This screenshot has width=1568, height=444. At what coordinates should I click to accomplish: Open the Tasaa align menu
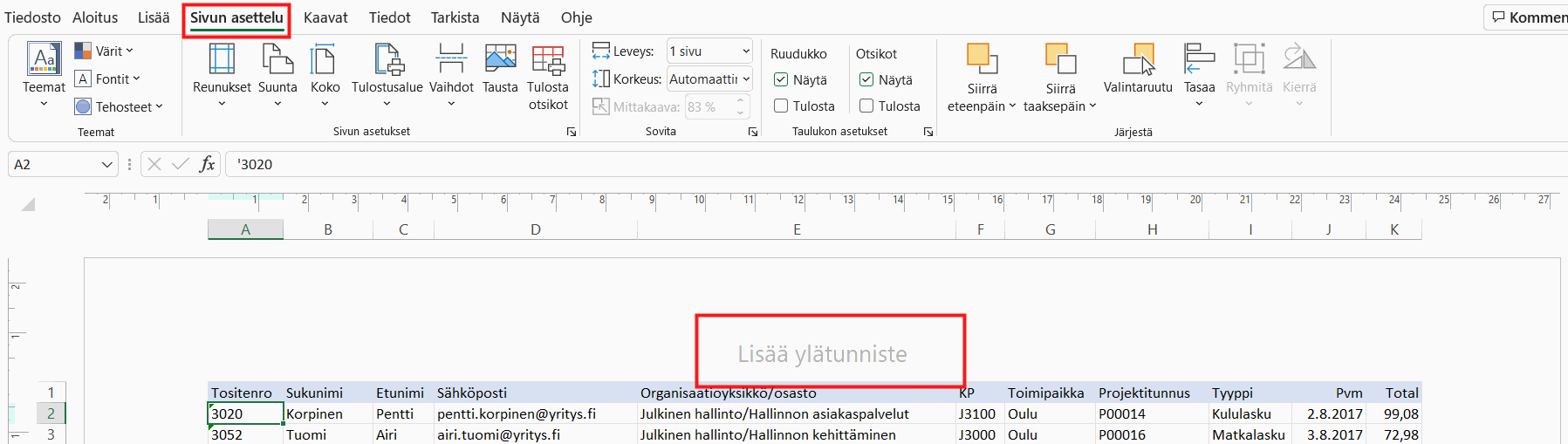pyautogui.click(x=1199, y=75)
